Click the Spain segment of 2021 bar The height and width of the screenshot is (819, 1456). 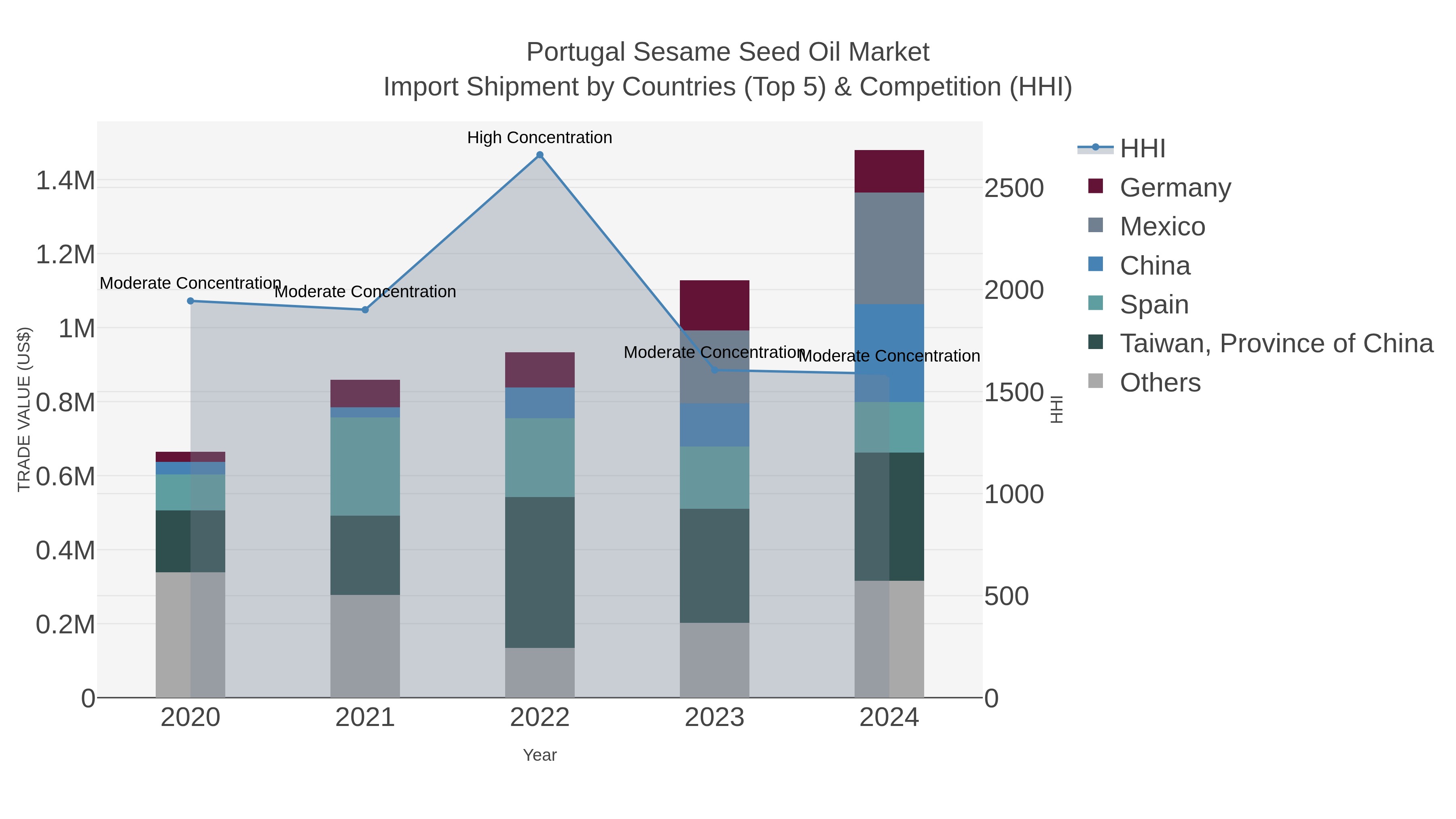click(365, 466)
